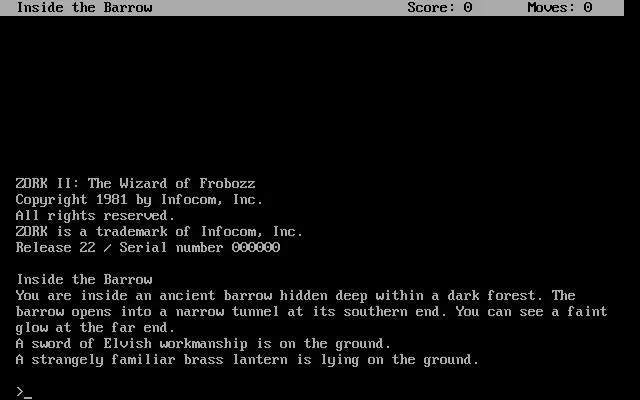Click the 'ZORK is a trademark' line
This screenshot has width=640, height=400.
pyautogui.click(x=159, y=231)
